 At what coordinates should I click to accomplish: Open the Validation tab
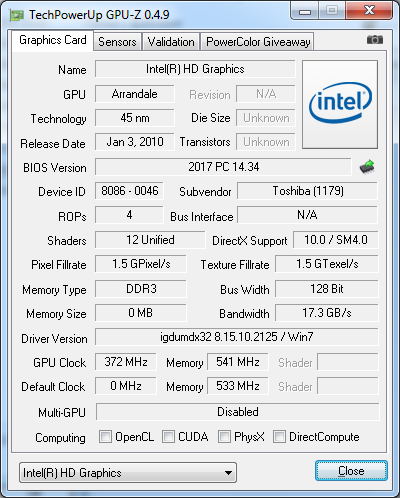coord(171,42)
